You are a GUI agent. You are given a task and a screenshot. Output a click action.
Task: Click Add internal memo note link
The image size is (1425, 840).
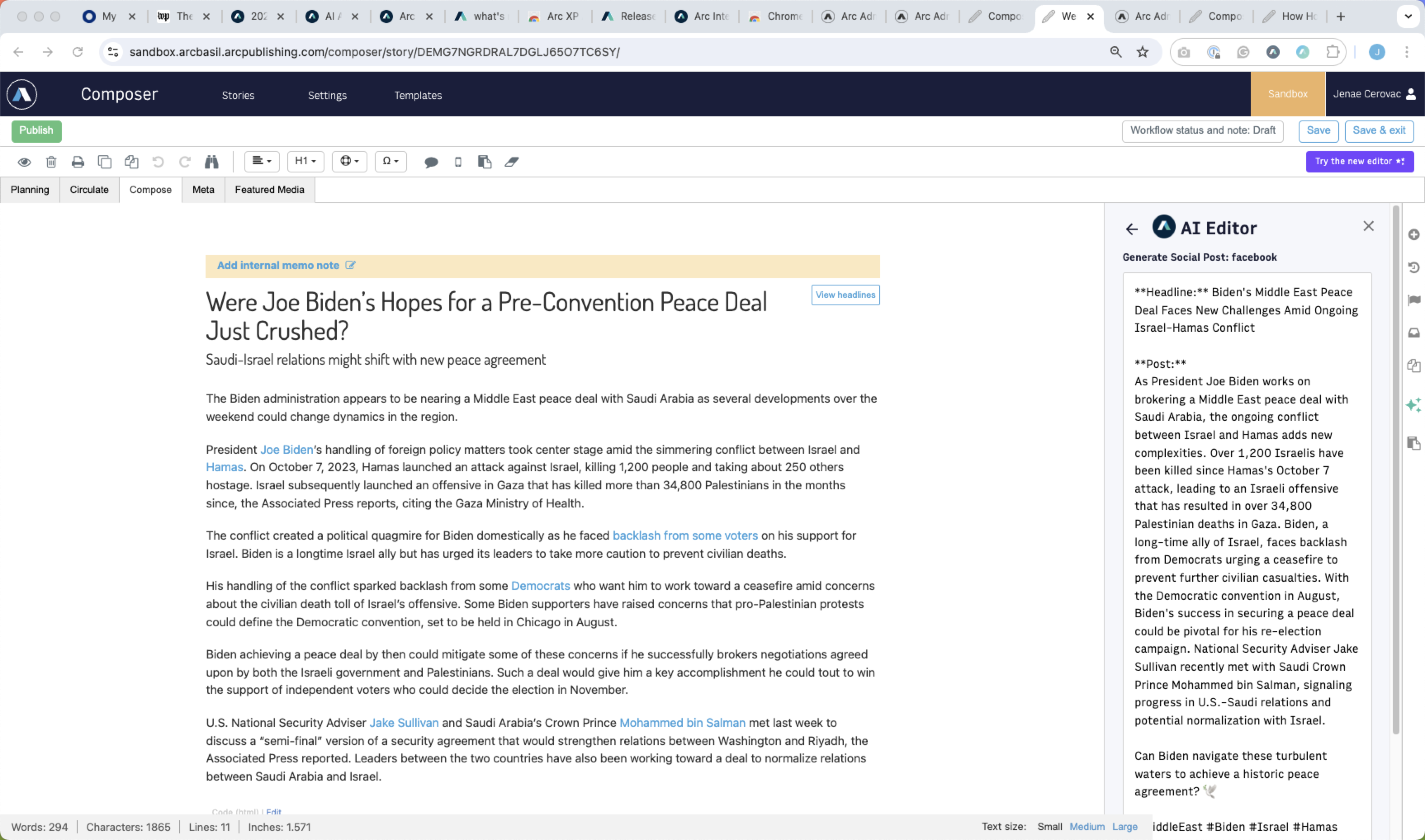tap(278, 265)
